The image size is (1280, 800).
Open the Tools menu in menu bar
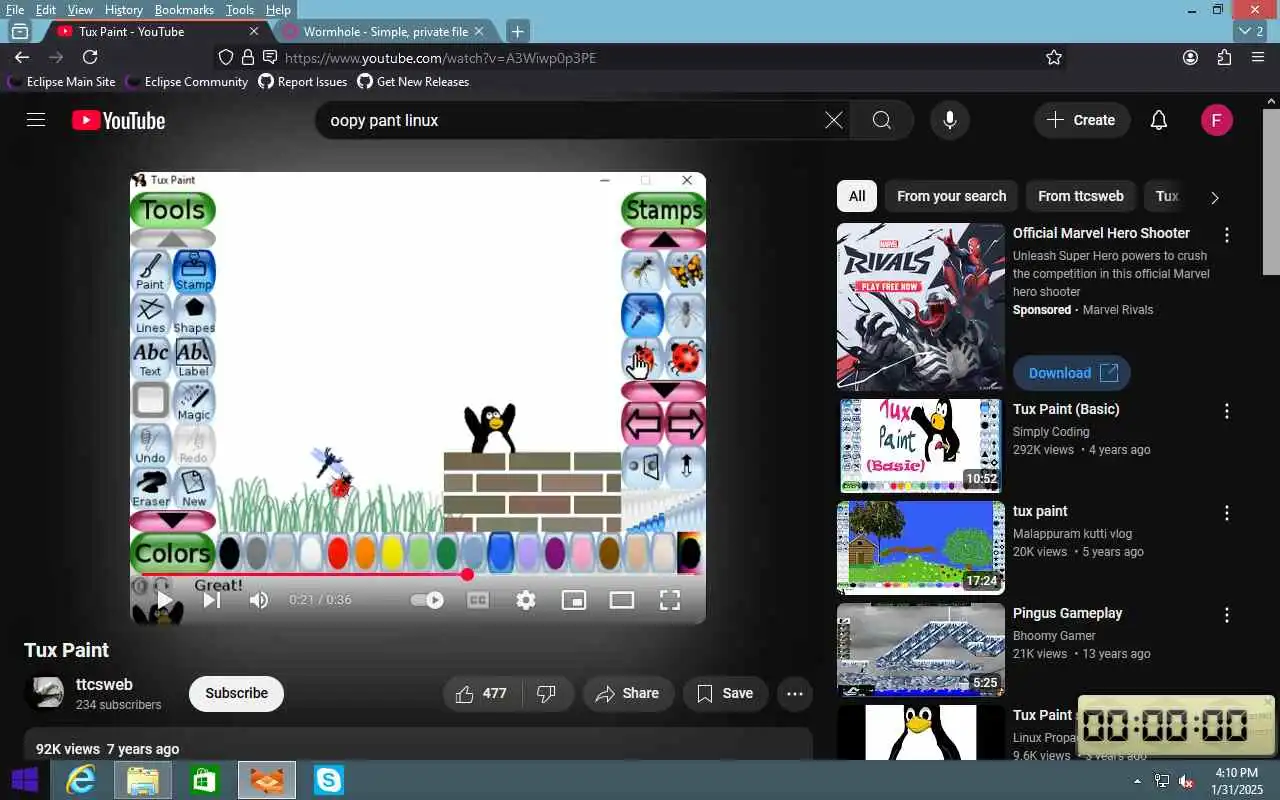point(240,10)
